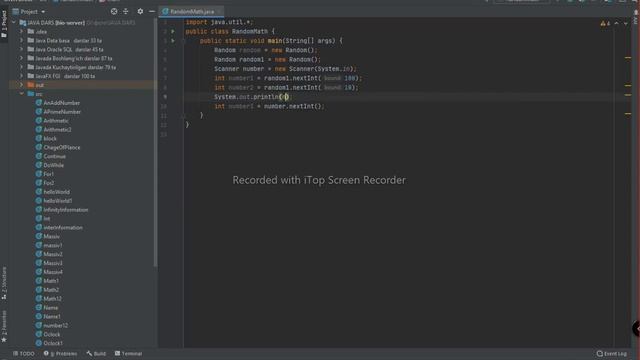Click the DoWhile class icon
640x360 pixels.
click(39, 165)
